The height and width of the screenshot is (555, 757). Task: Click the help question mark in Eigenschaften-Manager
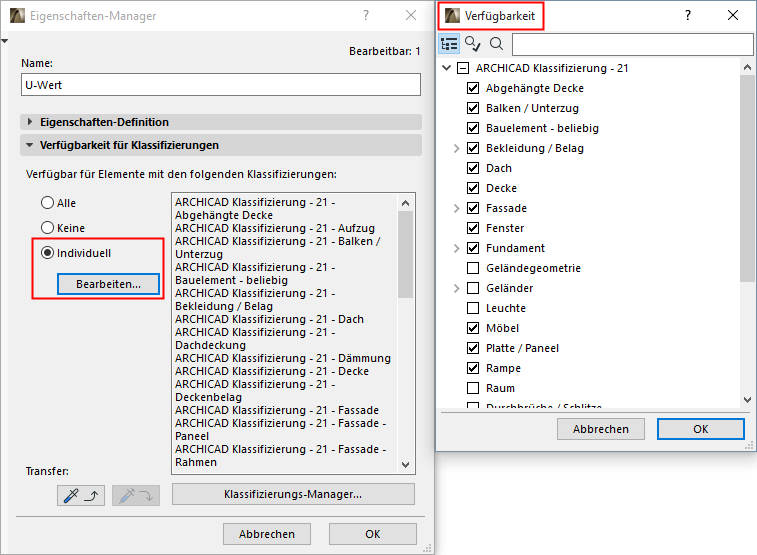[366, 15]
